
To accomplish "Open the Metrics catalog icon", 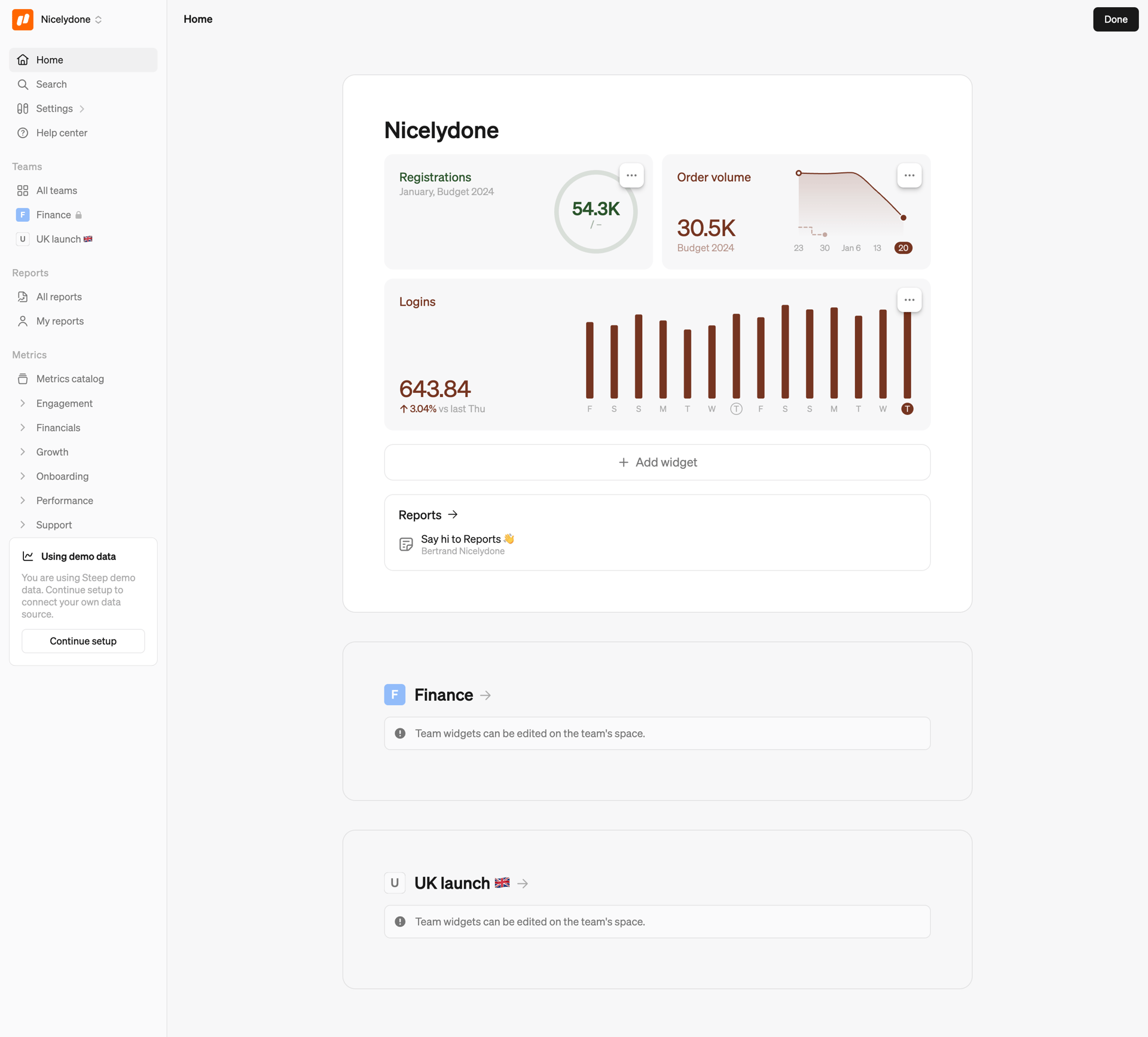I will coord(23,379).
